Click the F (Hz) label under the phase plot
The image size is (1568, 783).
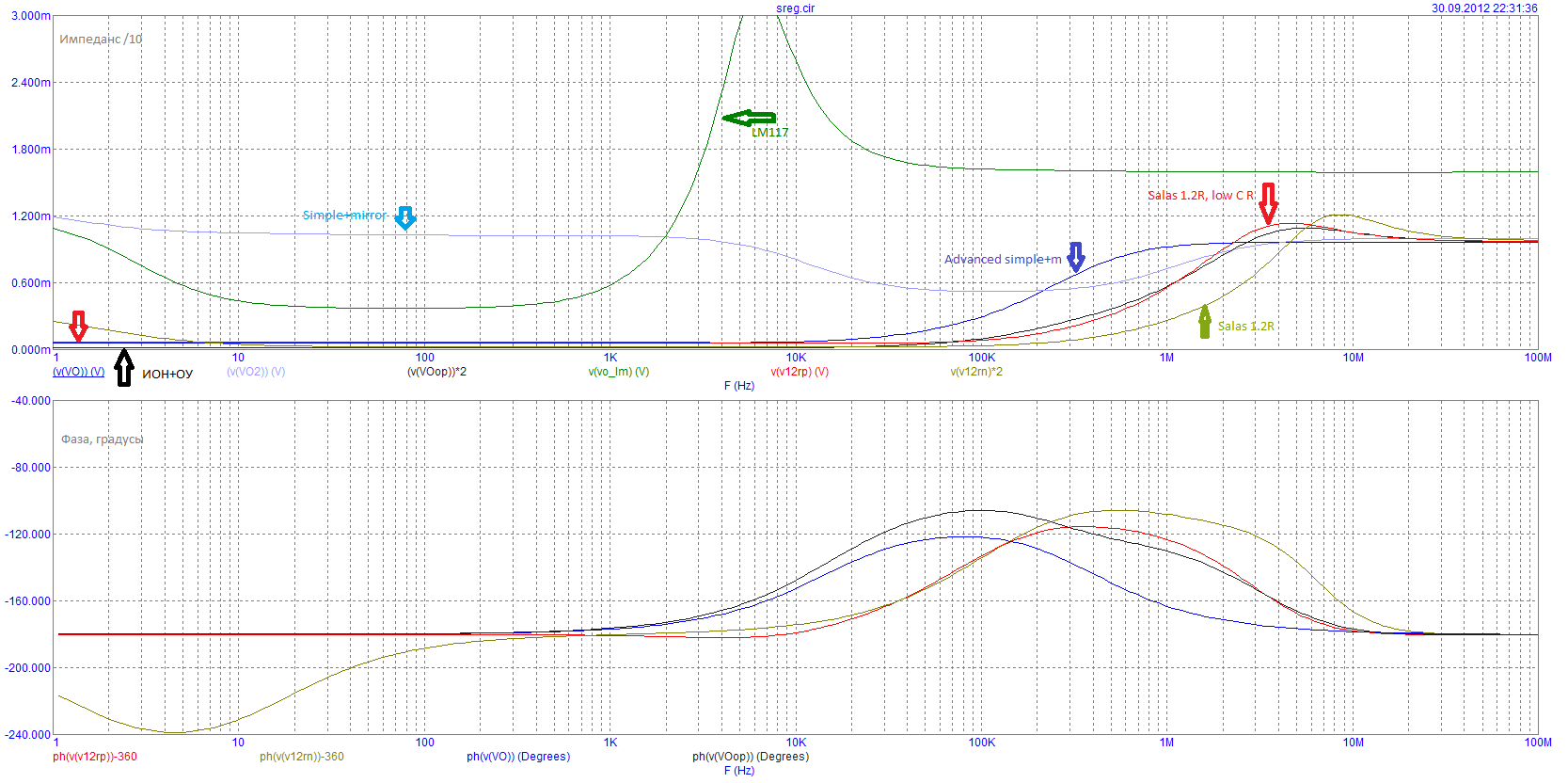tap(739, 771)
